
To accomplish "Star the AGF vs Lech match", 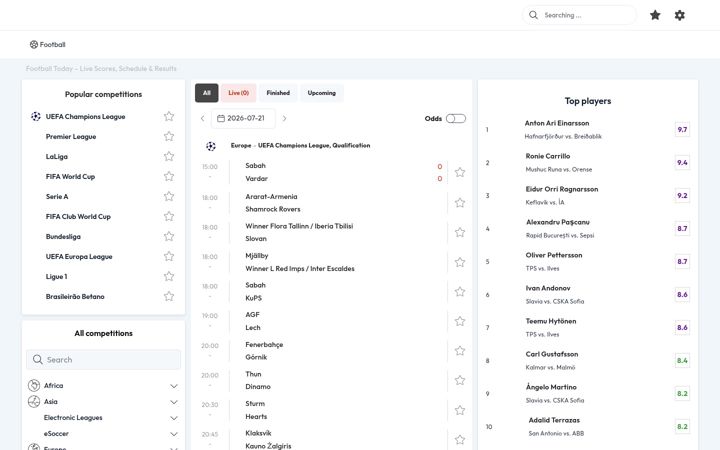I will (x=460, y=321).
